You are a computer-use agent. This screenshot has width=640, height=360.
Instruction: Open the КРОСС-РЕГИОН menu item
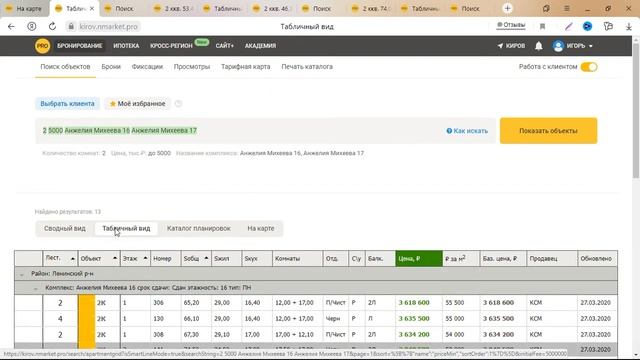click(x=171, y=46)
